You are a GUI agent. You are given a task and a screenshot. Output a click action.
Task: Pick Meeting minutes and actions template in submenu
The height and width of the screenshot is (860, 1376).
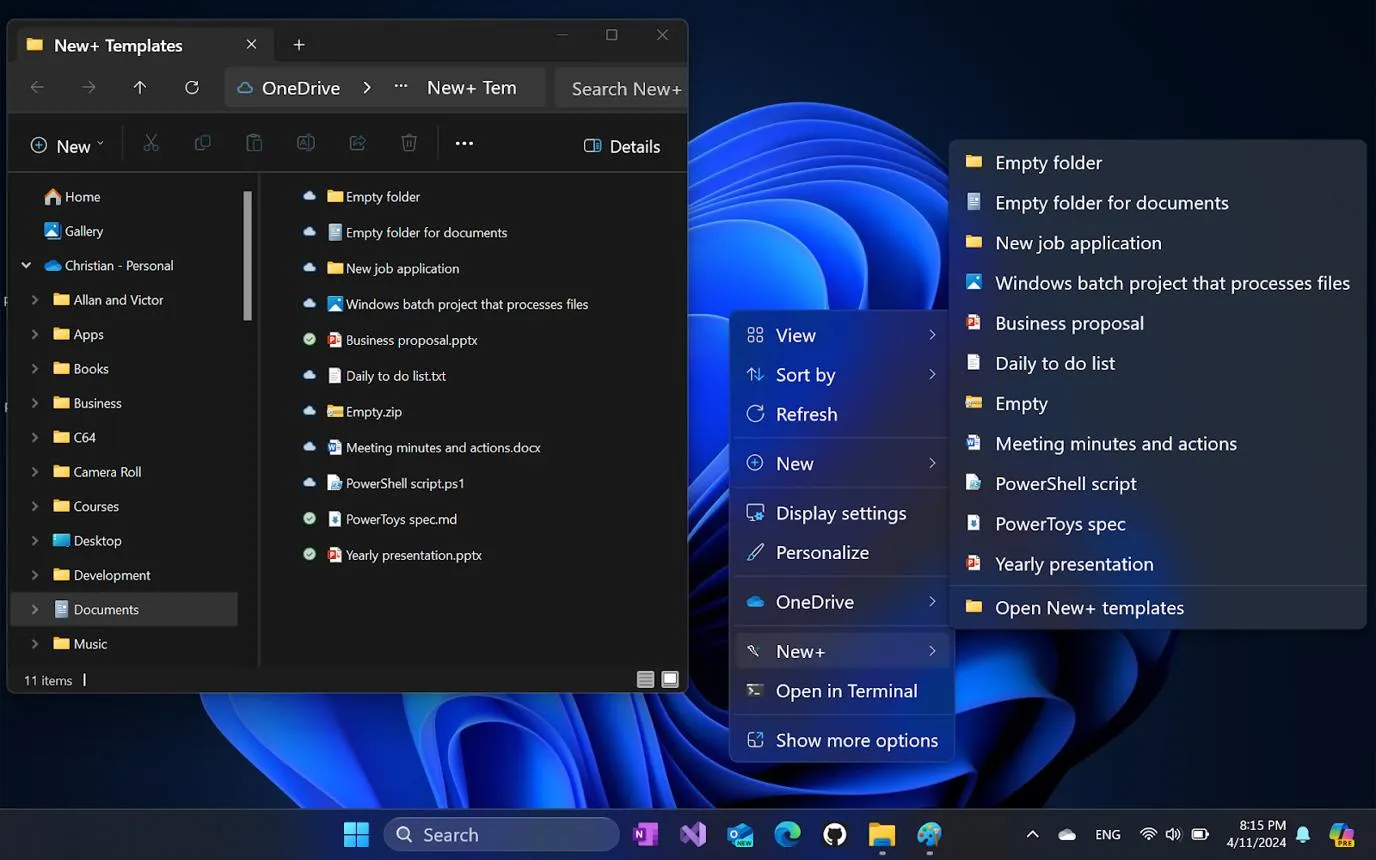coord(1158,444)
